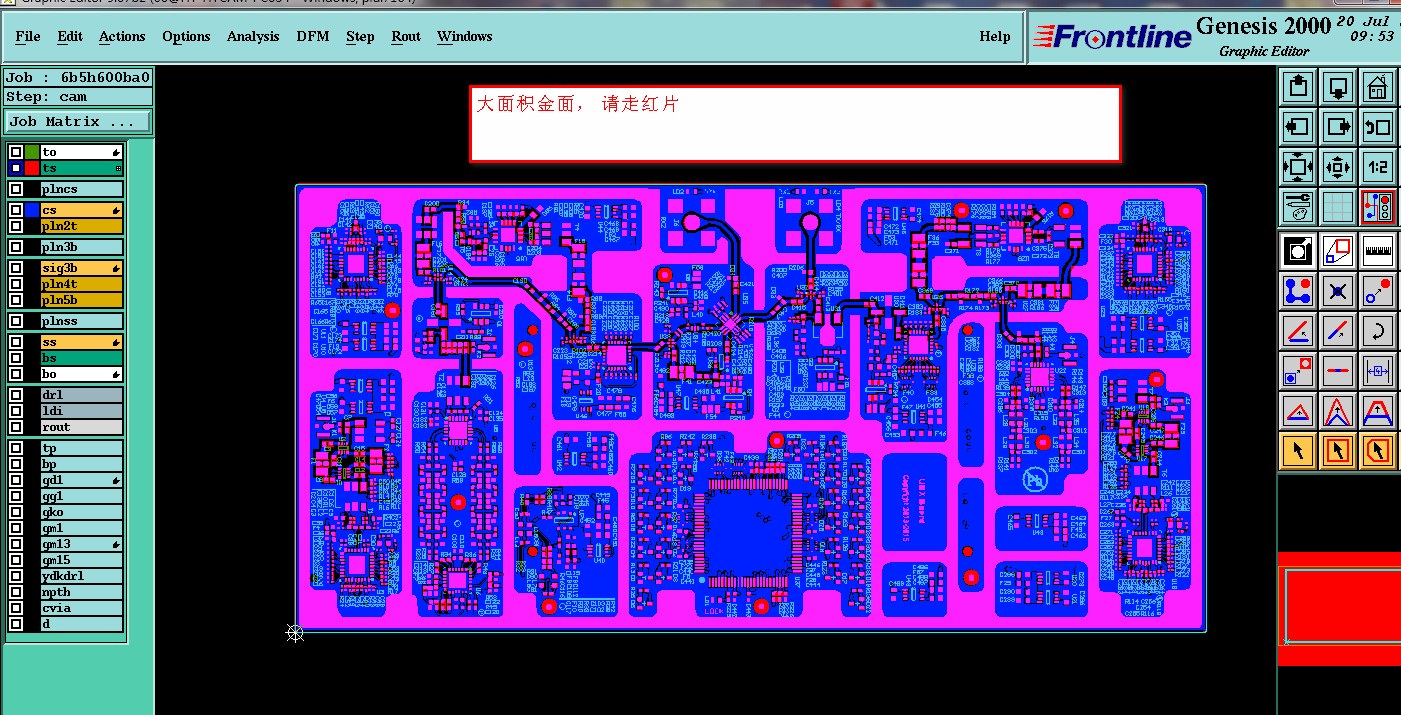Toggle the grid display icon
The width and height of the screenshot is (1401, 715).
point(1338,207)
